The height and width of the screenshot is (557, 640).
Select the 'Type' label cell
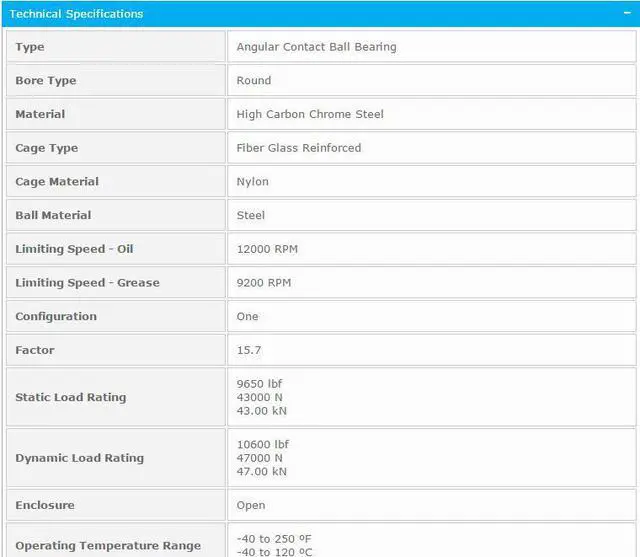coord(116,47)
